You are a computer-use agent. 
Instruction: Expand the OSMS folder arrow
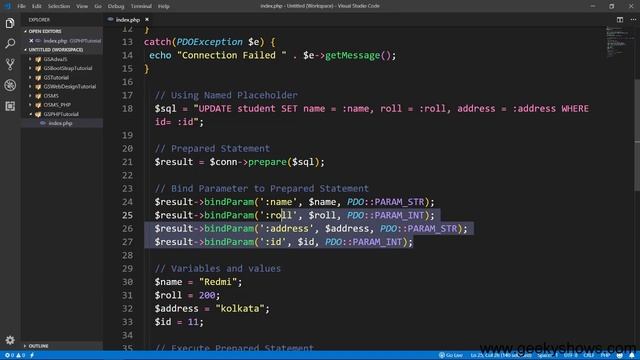(30, 96)
